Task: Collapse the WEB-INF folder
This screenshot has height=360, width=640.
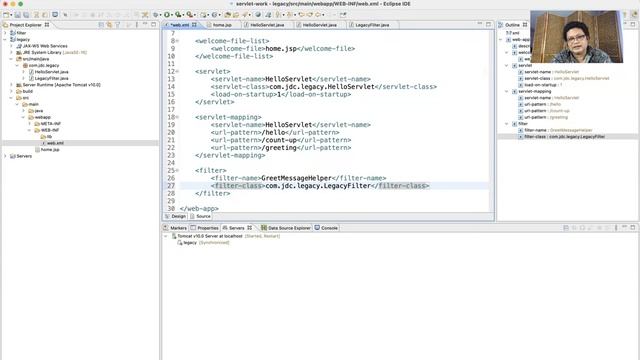Action: coord(29,130)
